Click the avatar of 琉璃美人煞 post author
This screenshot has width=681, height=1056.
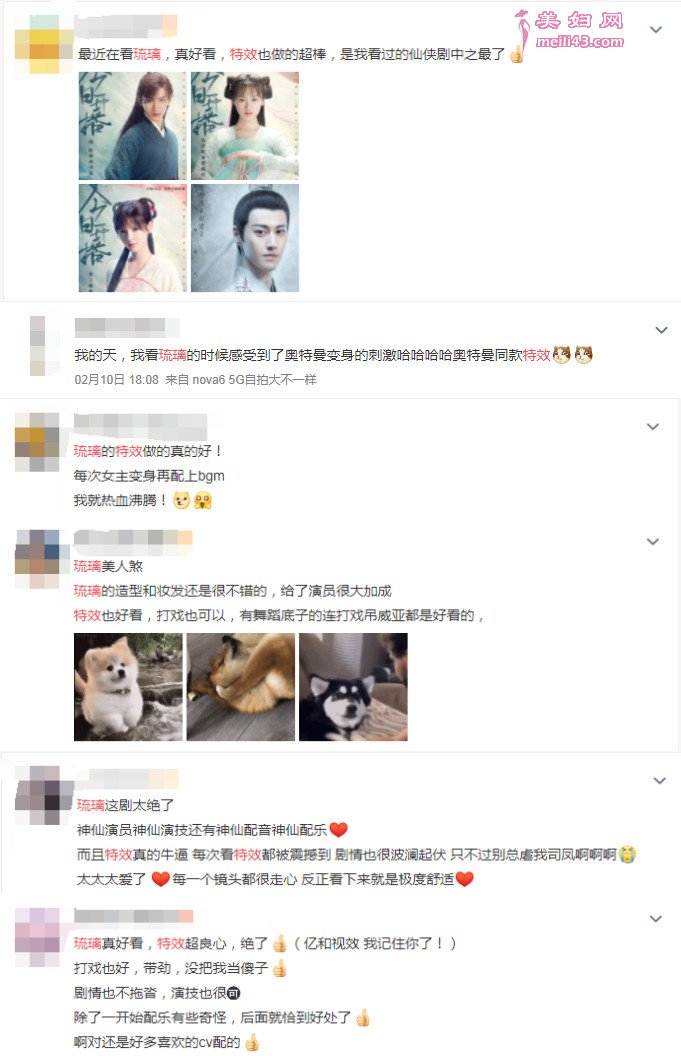point(37,559)
